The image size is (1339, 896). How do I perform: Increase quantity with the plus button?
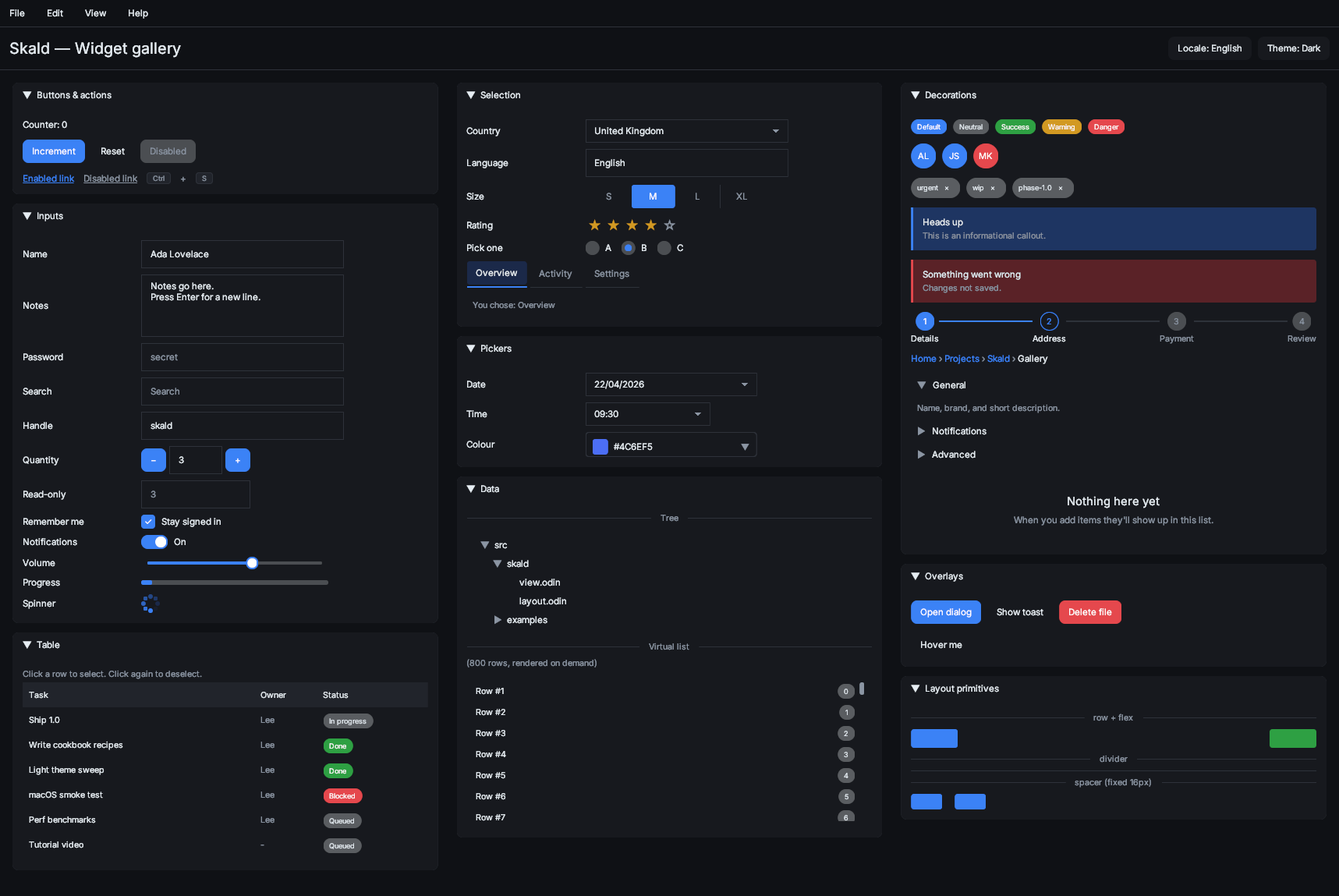pos(238,460)
